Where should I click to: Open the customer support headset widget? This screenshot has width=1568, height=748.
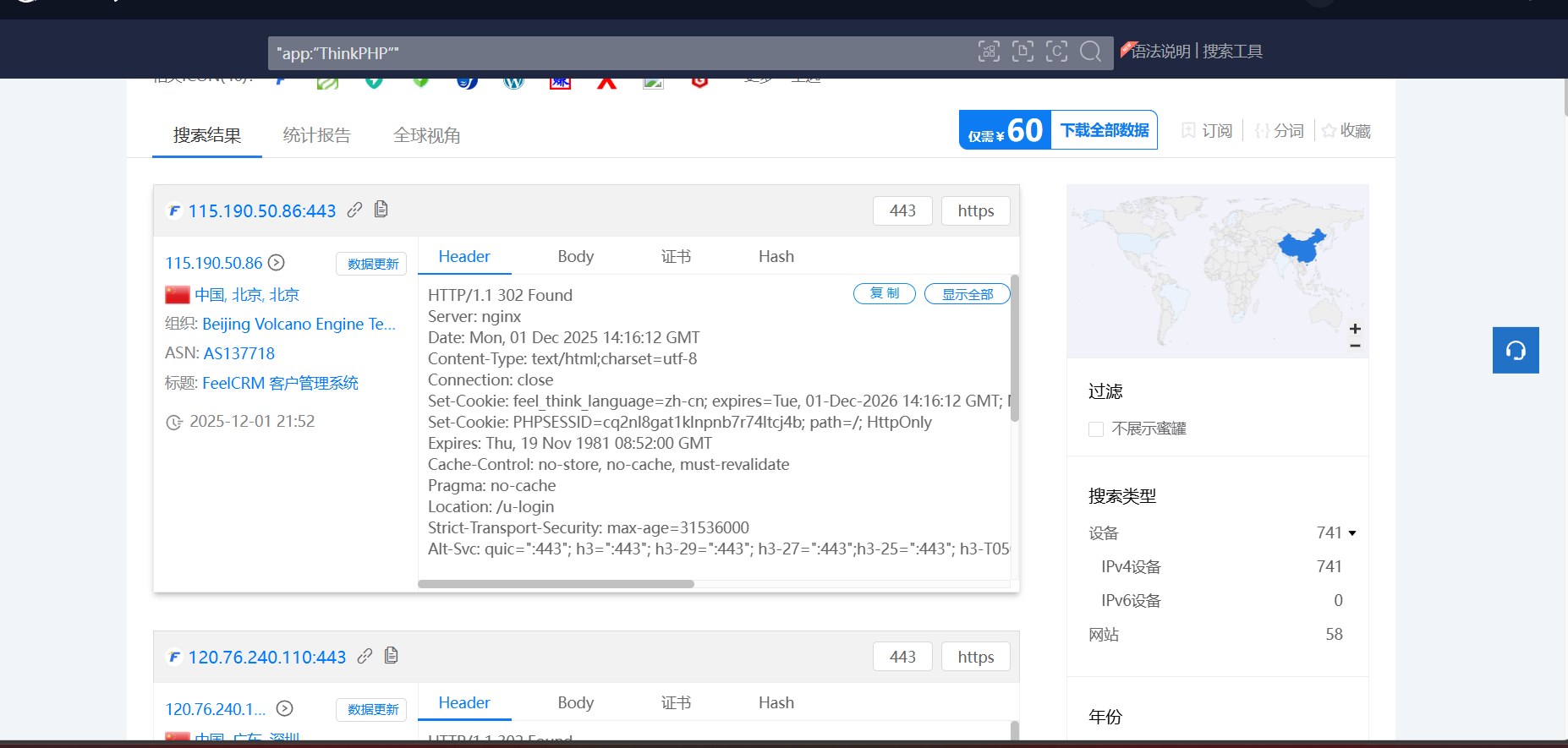1515,350
